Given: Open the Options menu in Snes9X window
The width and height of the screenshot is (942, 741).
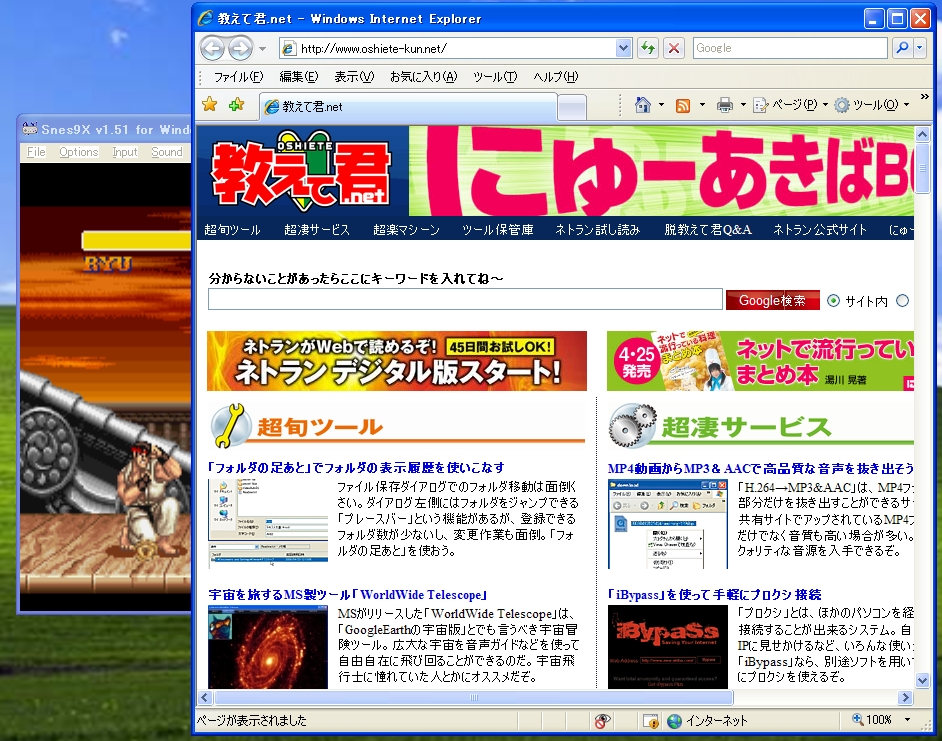Looking at the screenshot, I should click(79, 152).
